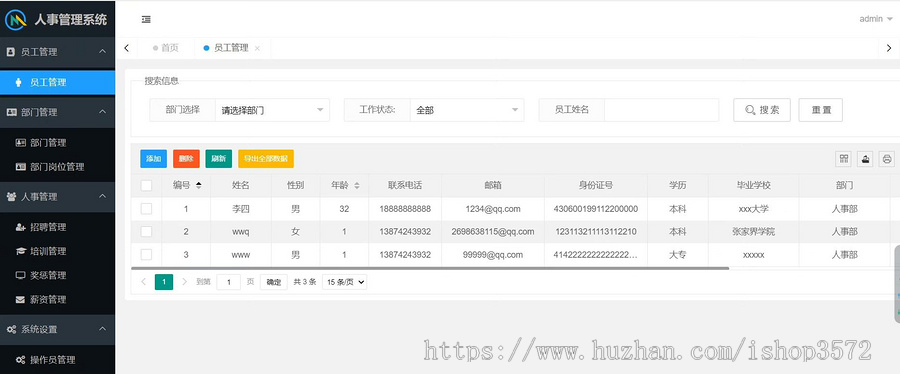Viewport: 900px width, 374px height.
Task: Click the red 删除 button
Action: pyautogui.click(x=186, y=159)
